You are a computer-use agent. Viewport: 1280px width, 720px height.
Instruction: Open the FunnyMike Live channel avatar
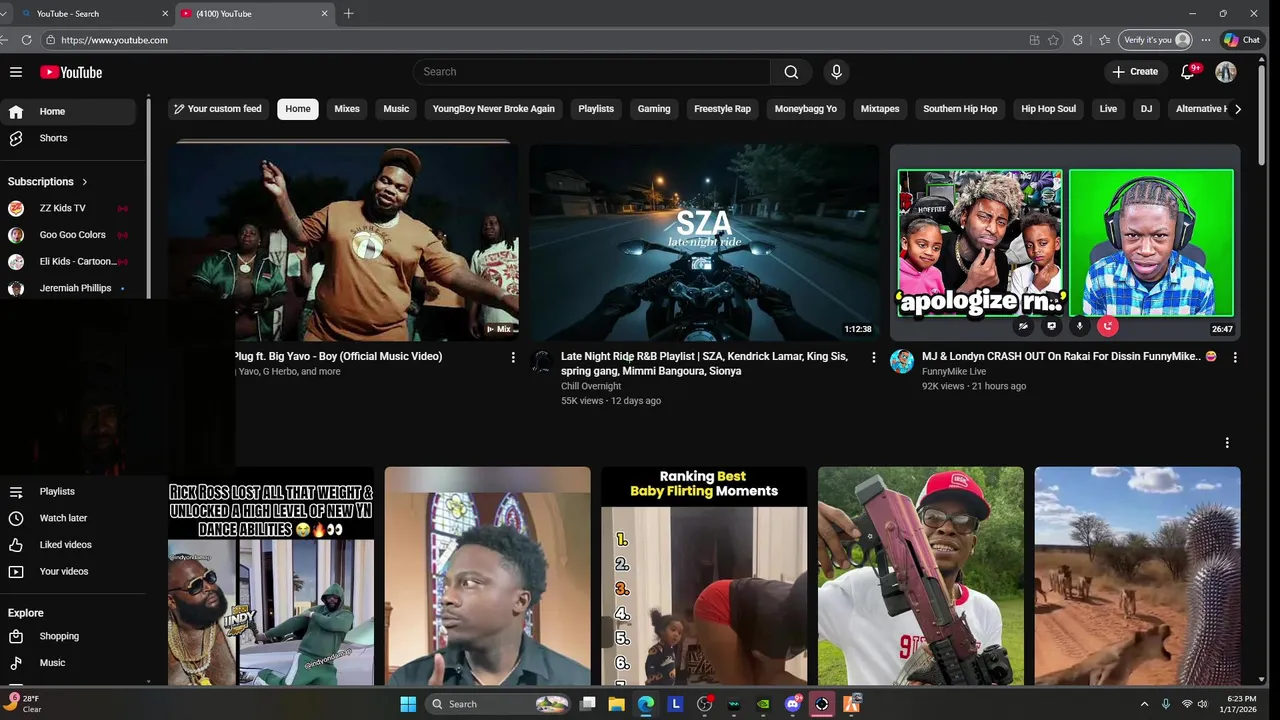902,362
